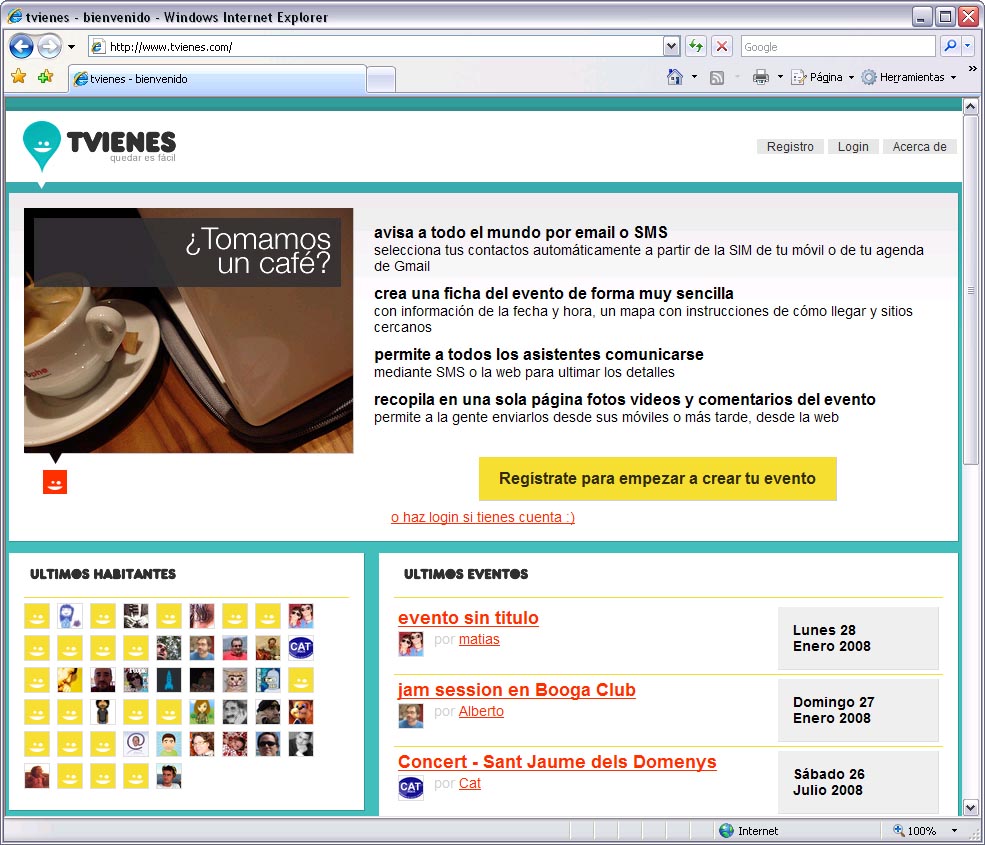Click the browser Forward arrow button
The image size is (985, 845).
tap(49, 46)
